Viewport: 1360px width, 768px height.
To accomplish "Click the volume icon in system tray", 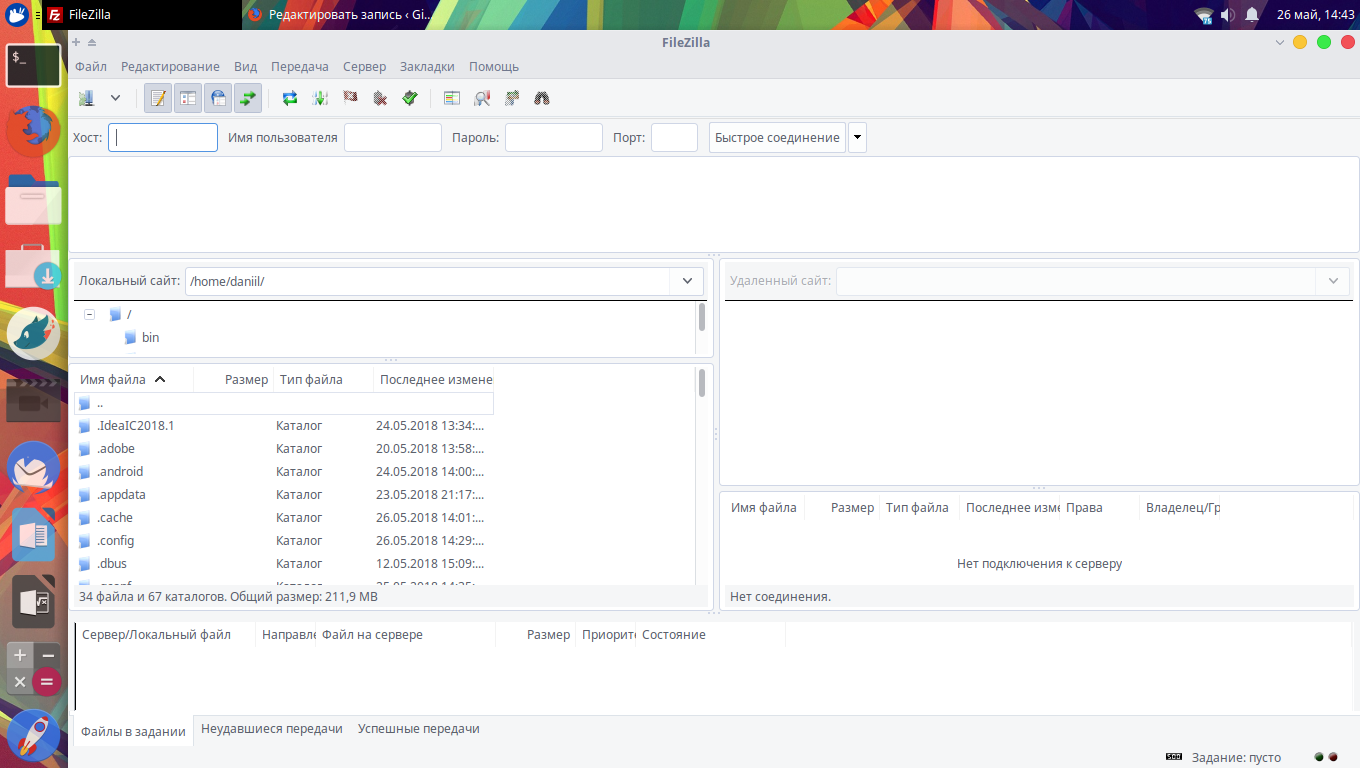I will (1227, 15).
